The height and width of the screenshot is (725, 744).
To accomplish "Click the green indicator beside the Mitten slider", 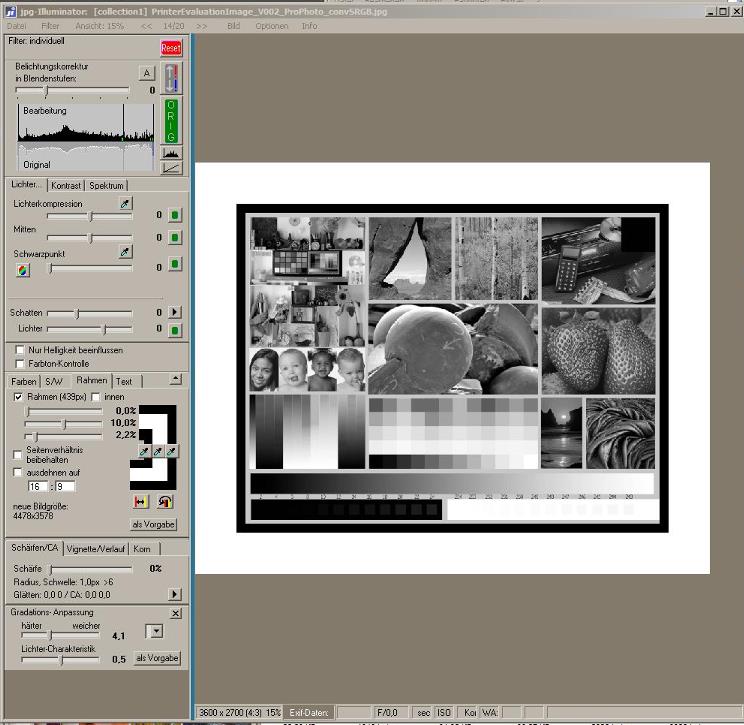I will tap(174, 238).
